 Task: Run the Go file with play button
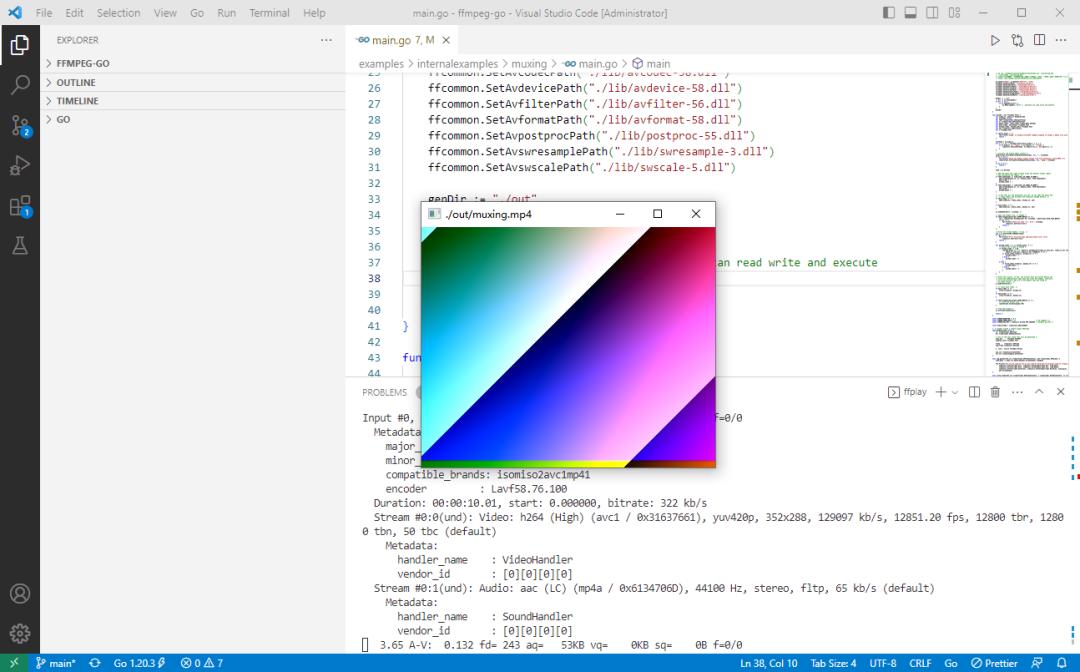tap(994, 40)
